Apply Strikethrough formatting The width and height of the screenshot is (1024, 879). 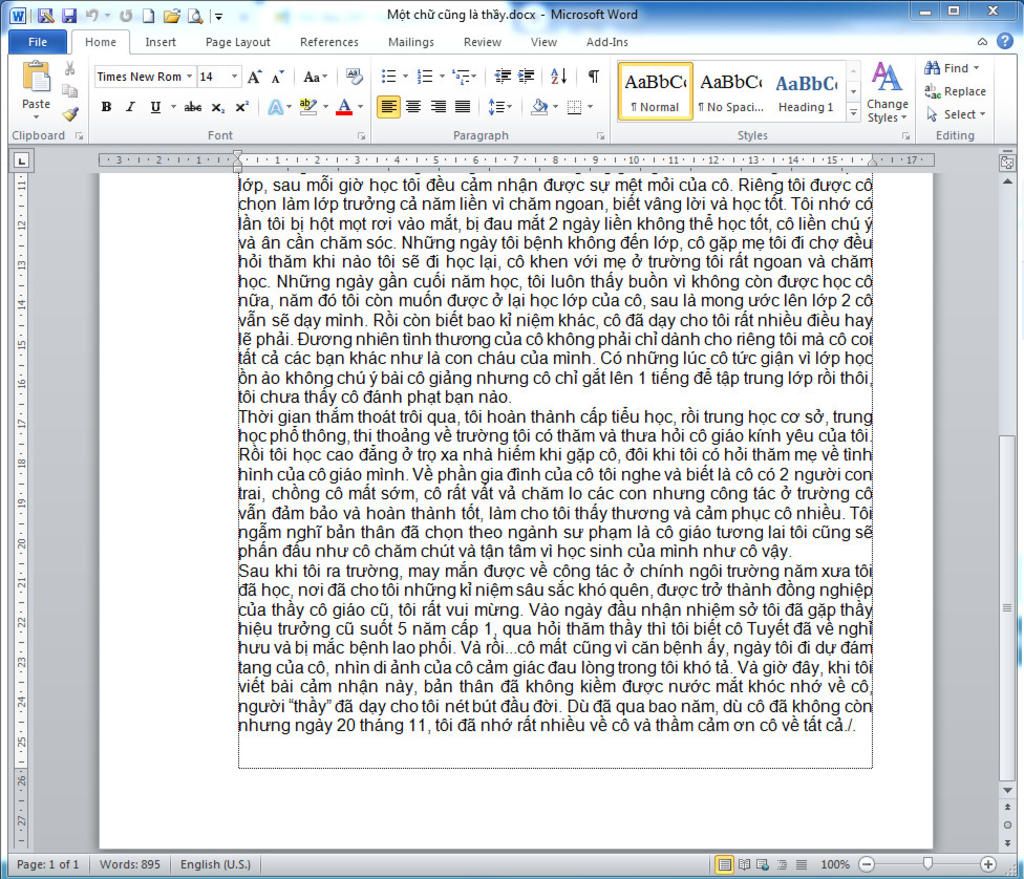pos(193,106)
